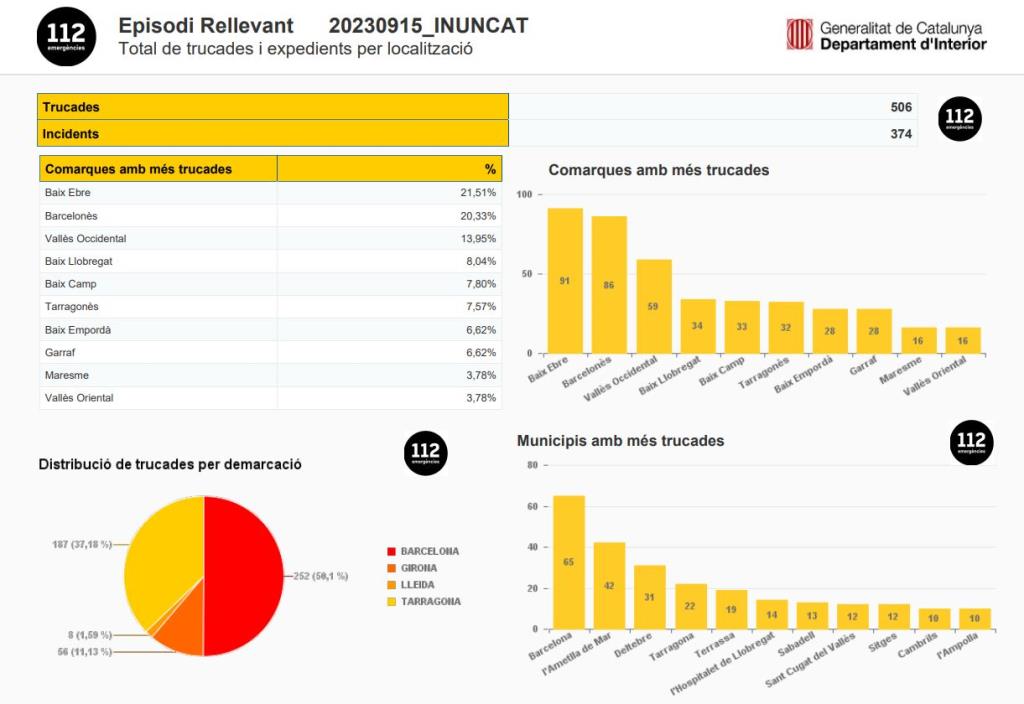Select the Vallès Oriental table row
Image resolution: width=1024 pixels, height=704 pixels.
(x=270, y=398)
